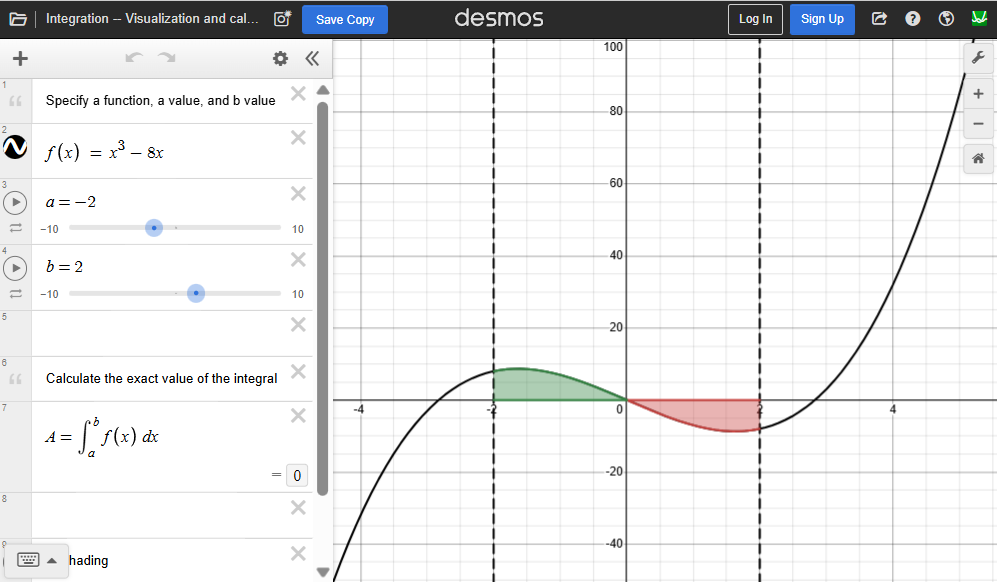Click the Desmos logo
Viewport: 997px width, 582px height.
tap(499, 18)
